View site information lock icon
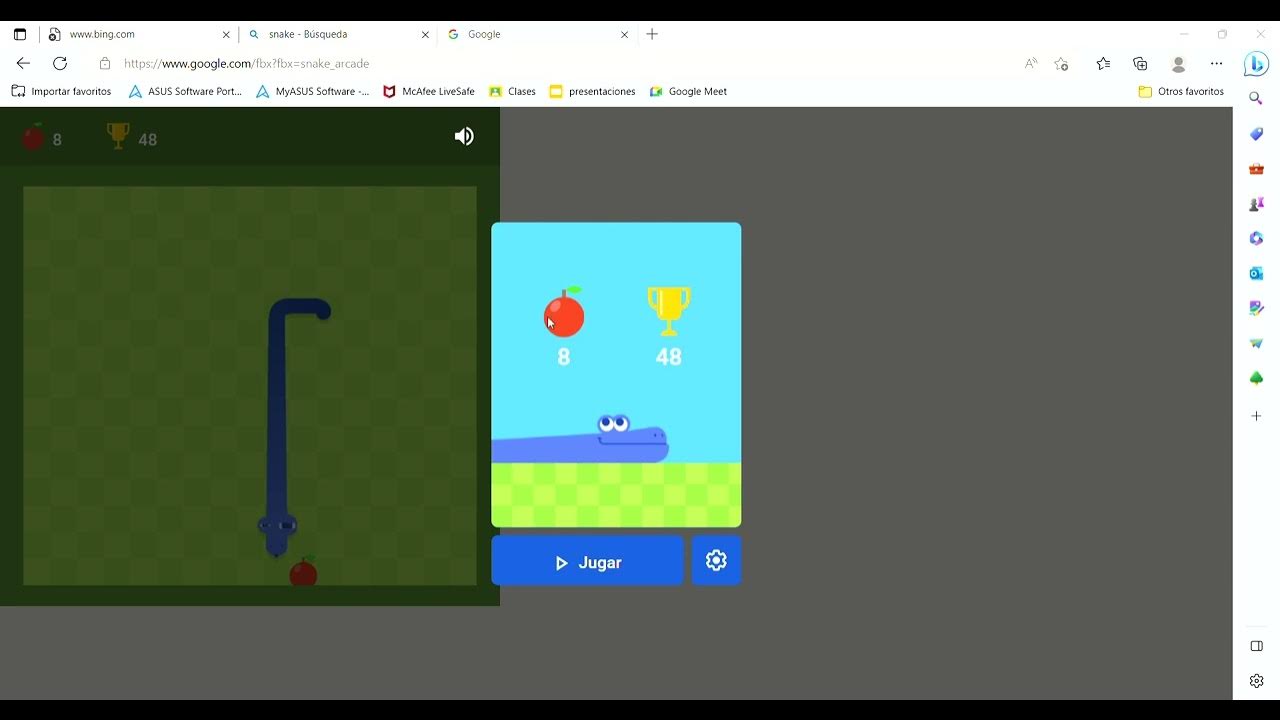Image resolution: width=1280 pixels, height=720 pixels. (x=105, y=63)
